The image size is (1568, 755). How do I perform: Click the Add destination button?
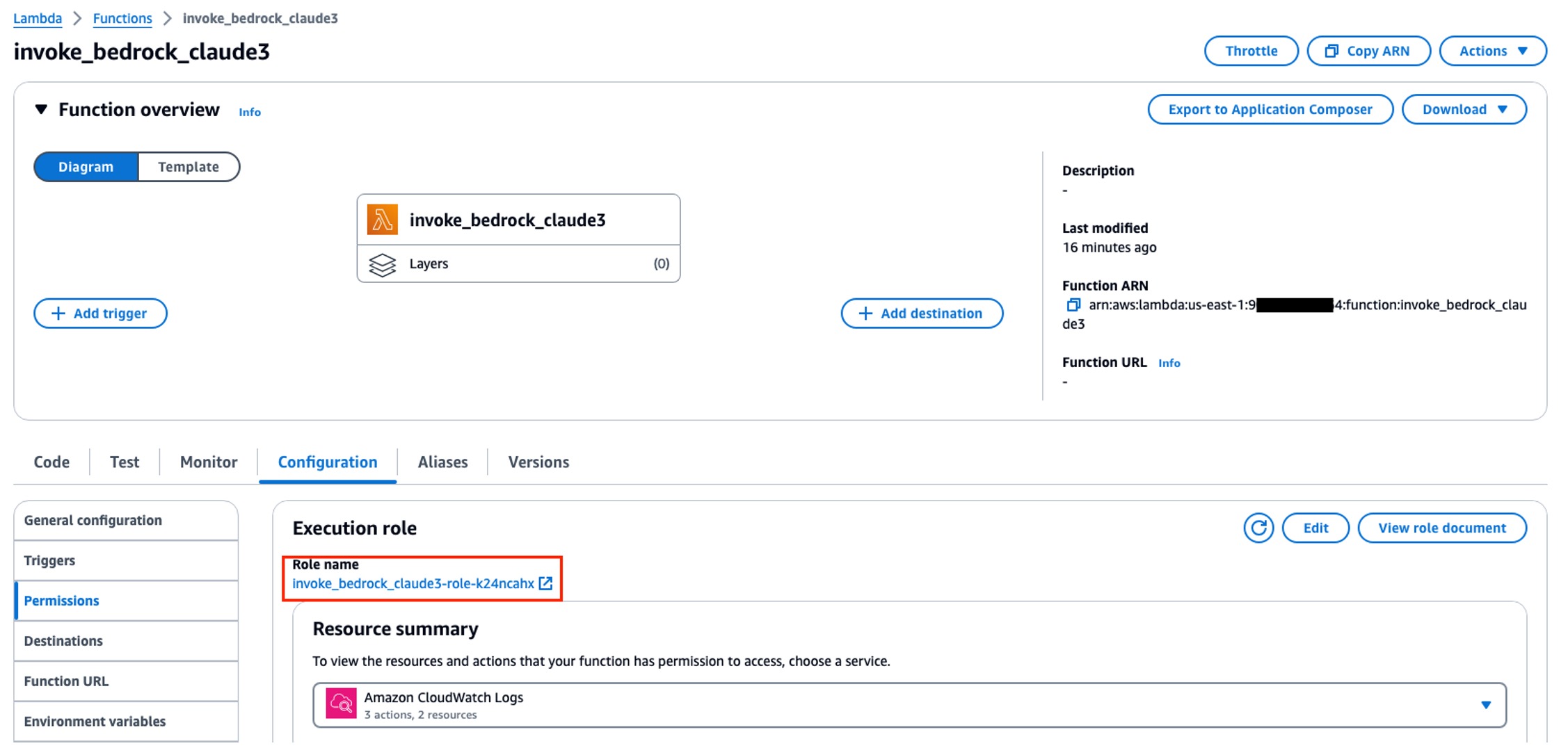pyautogui.click(x=922, y=313)
